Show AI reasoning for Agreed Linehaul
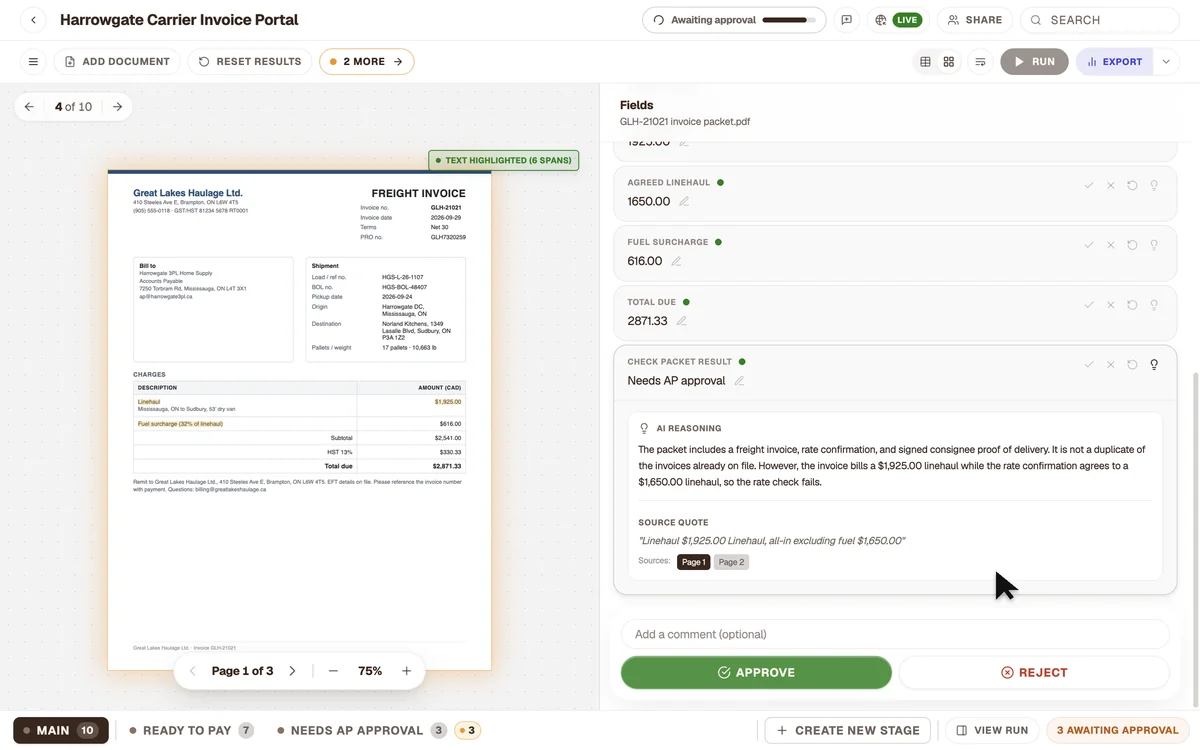The image size is (1200, 750). click(1154, 185)
